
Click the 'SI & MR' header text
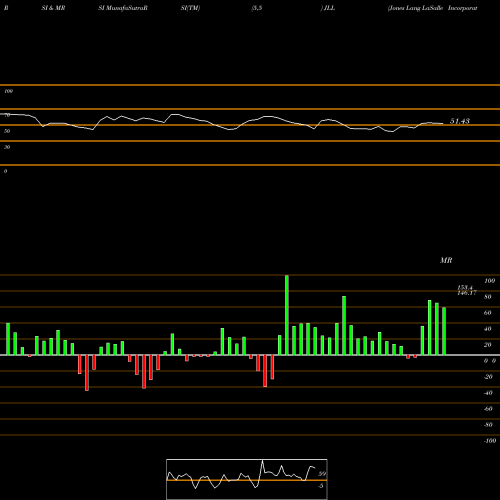coord(53,8)
